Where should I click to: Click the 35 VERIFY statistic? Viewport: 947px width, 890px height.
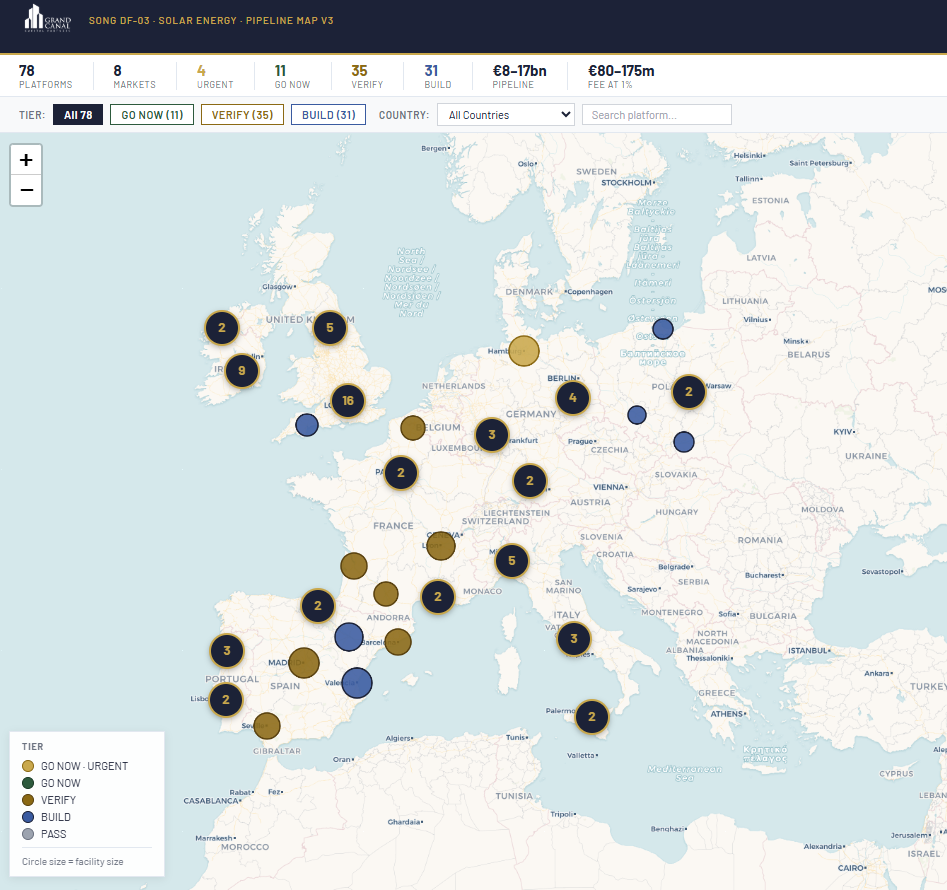(x=367, y=77)
